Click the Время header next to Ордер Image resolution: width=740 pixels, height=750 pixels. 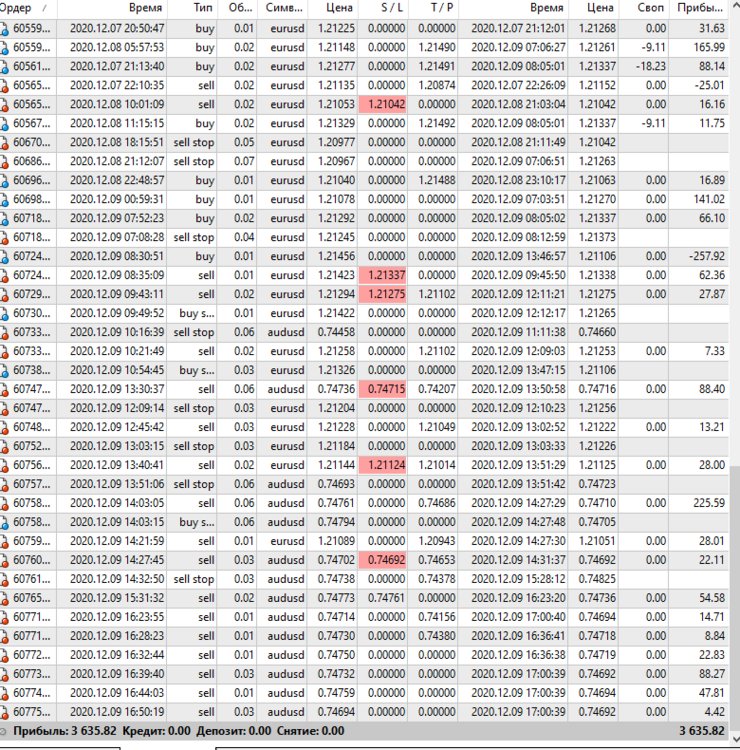[x=112, y=8]
